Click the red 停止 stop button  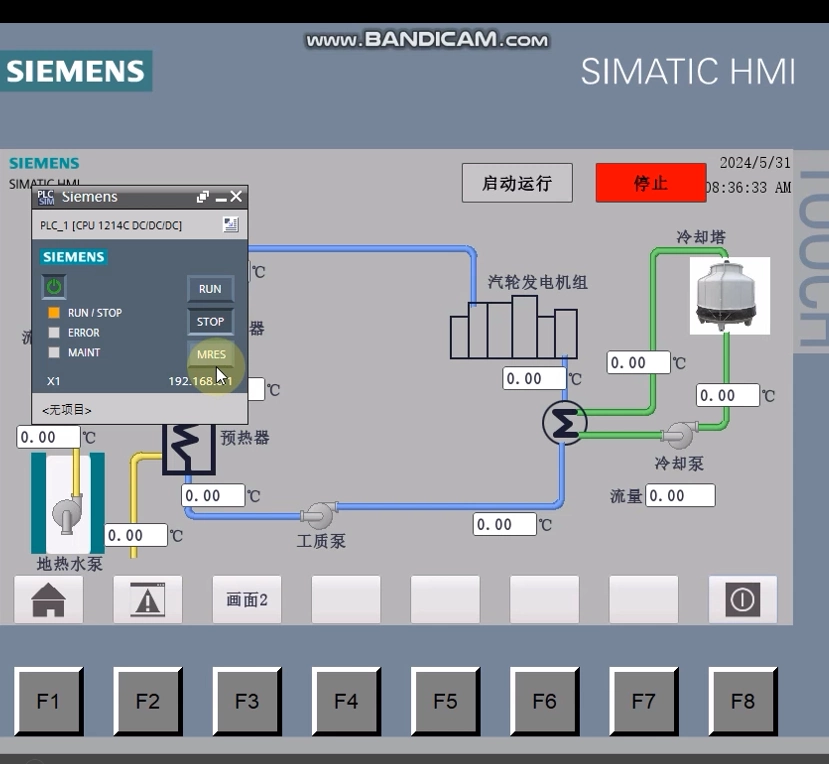tap(651, 183)
